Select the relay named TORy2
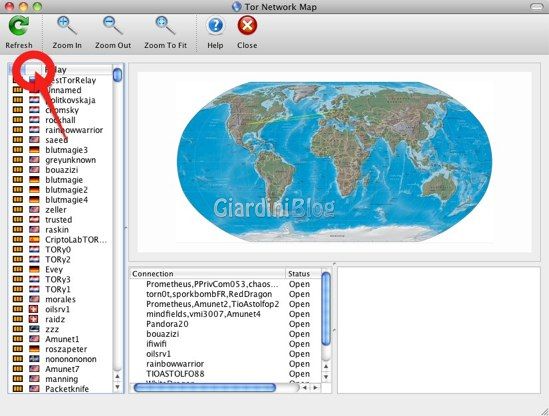549x416 pixels. [x=58, y=259]
